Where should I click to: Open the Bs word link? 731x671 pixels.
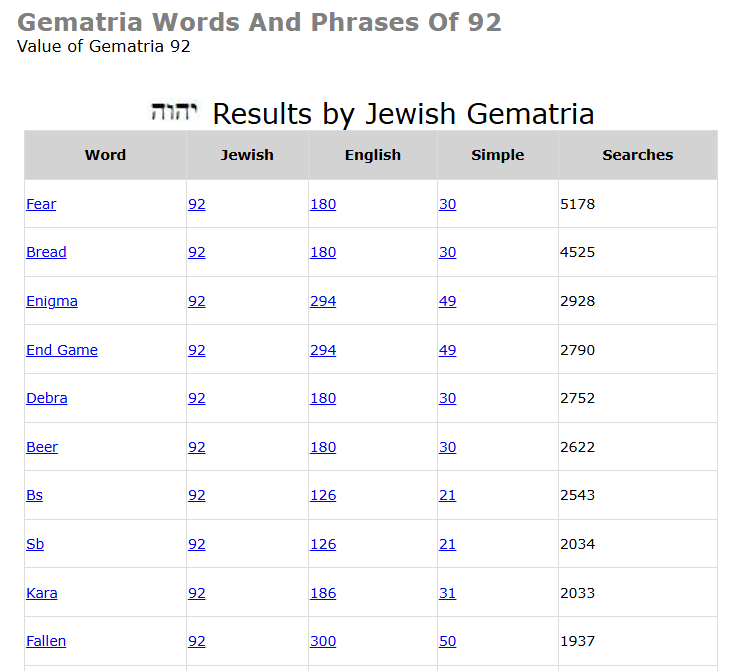pos(34,495)
